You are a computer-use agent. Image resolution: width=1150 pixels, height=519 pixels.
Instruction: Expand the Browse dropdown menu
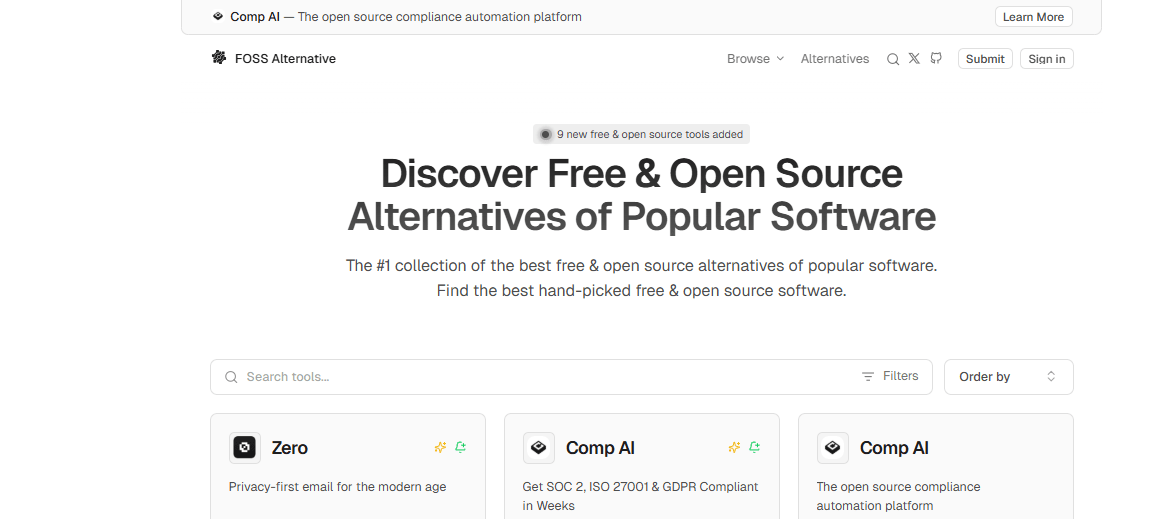(x=755, y=59)
